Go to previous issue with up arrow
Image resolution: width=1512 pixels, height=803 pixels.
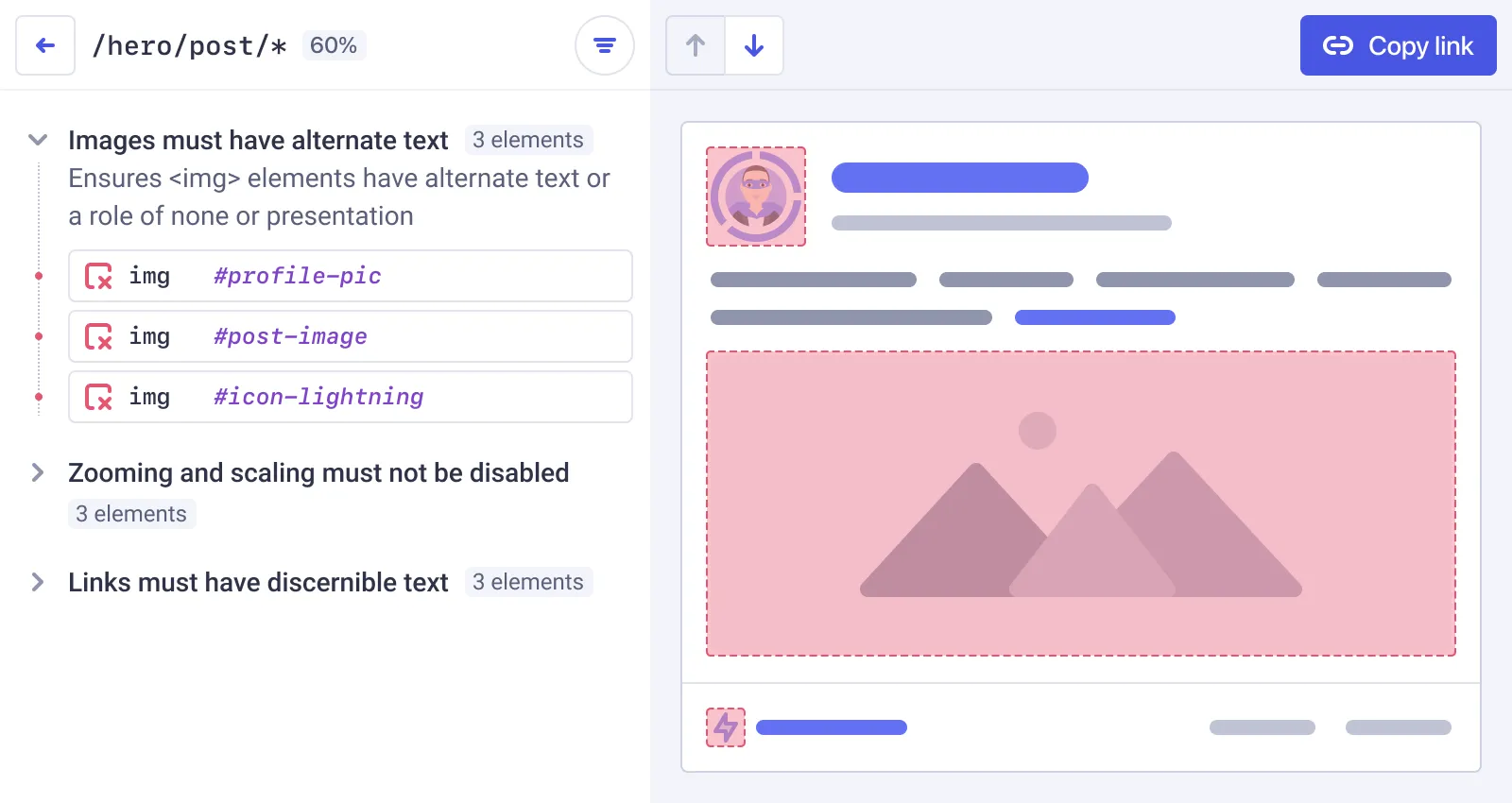696,45
